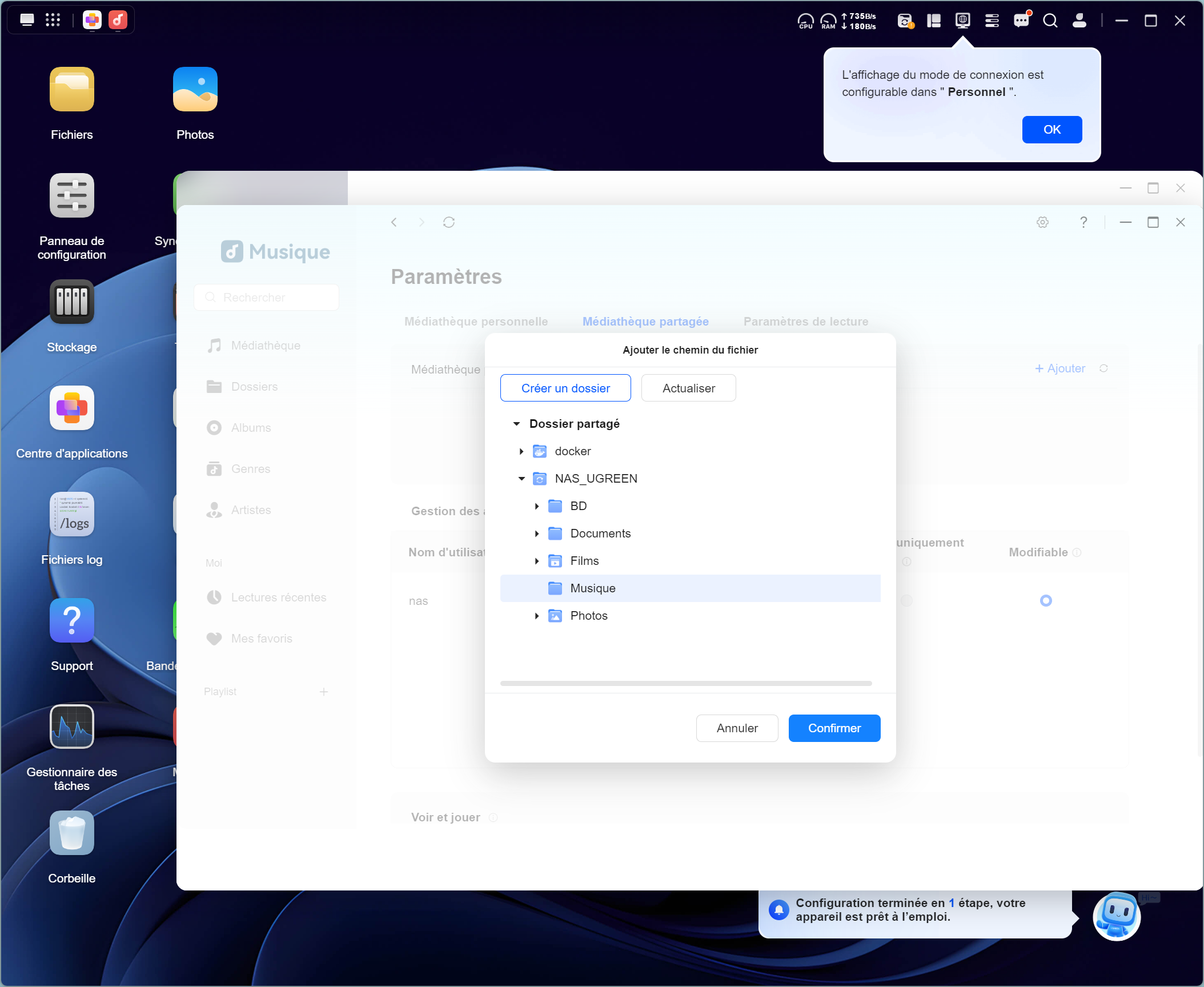This screenshot has width=1204, height=987.
Task: Expand the Films folder
Action: 537,561
